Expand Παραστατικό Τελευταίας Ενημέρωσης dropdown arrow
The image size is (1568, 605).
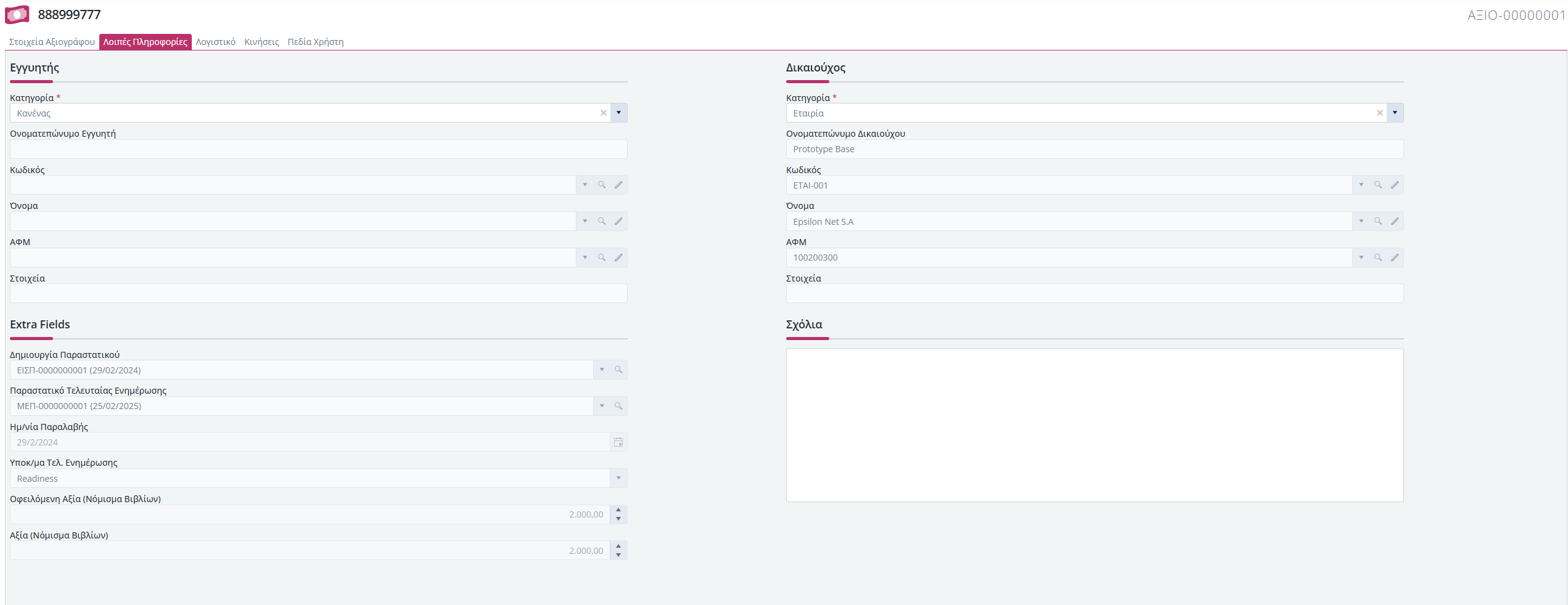click(x=602, y=406)
